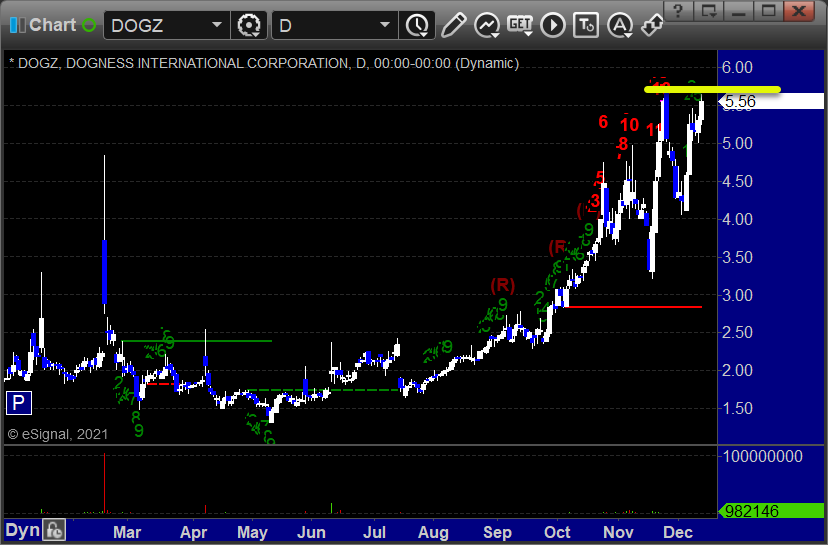
Task: Select the solid green line near 2.50
Action: point(196,341)
